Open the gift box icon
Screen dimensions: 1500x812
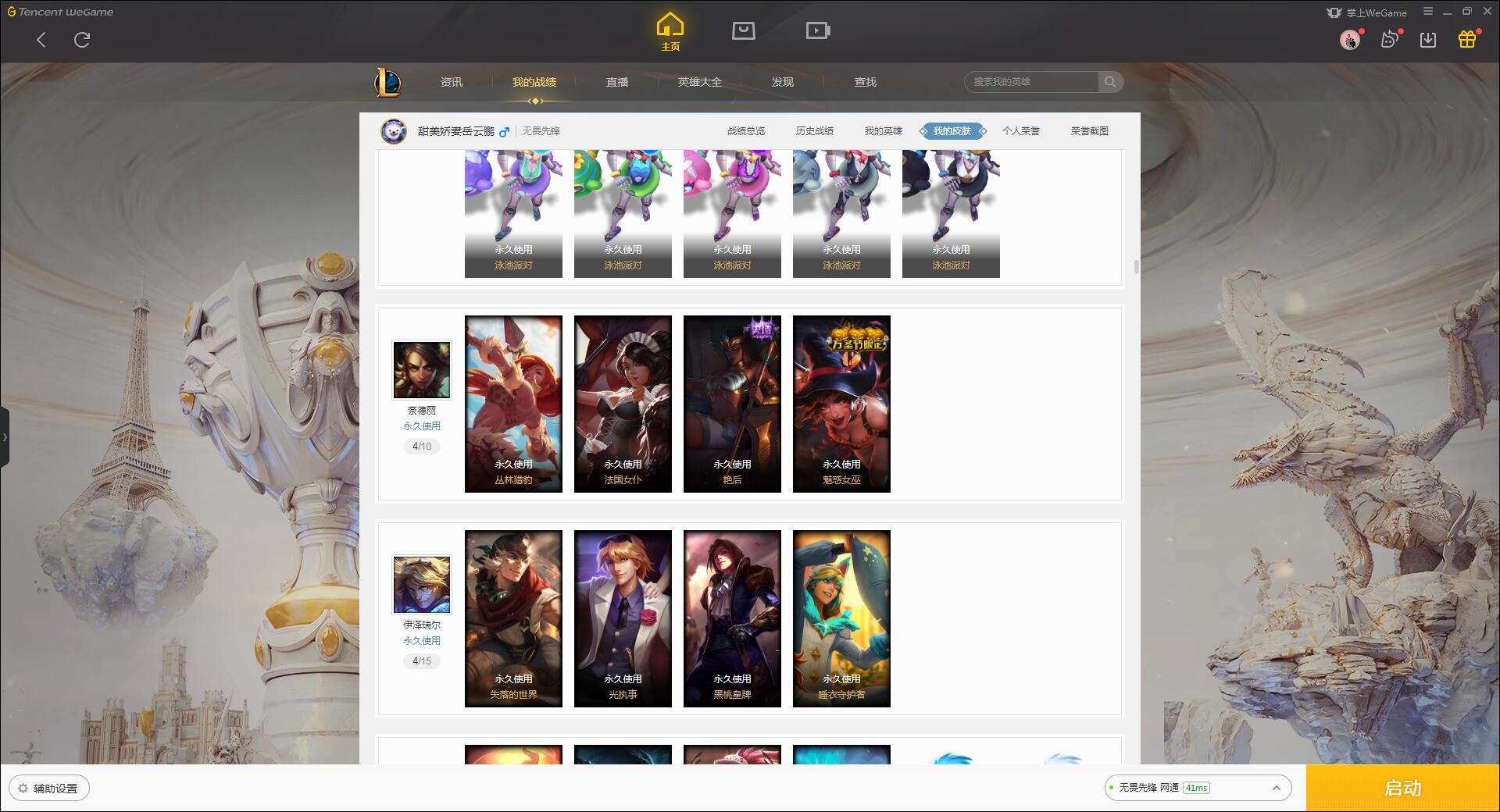1467,39
